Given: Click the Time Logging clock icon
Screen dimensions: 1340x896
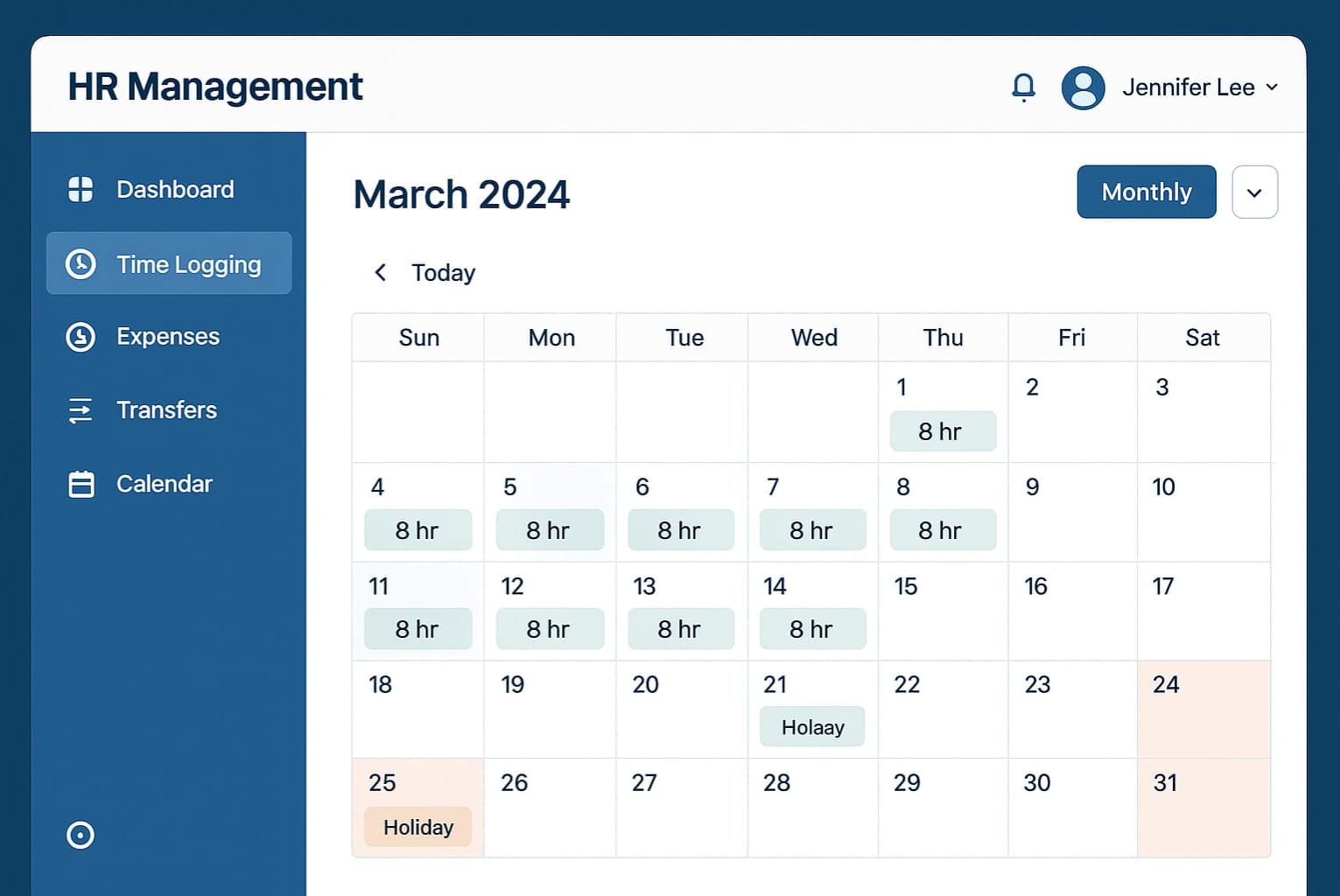Looking at the screenshot, I should [81, 263].
